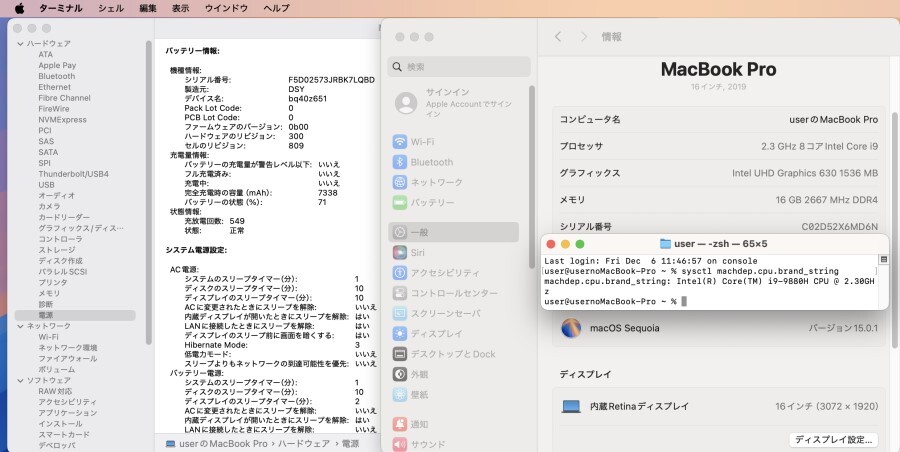Click the serial number F5D02573JRBK7LQBD
The image size is (900, 452).
[x=331, y=80]
